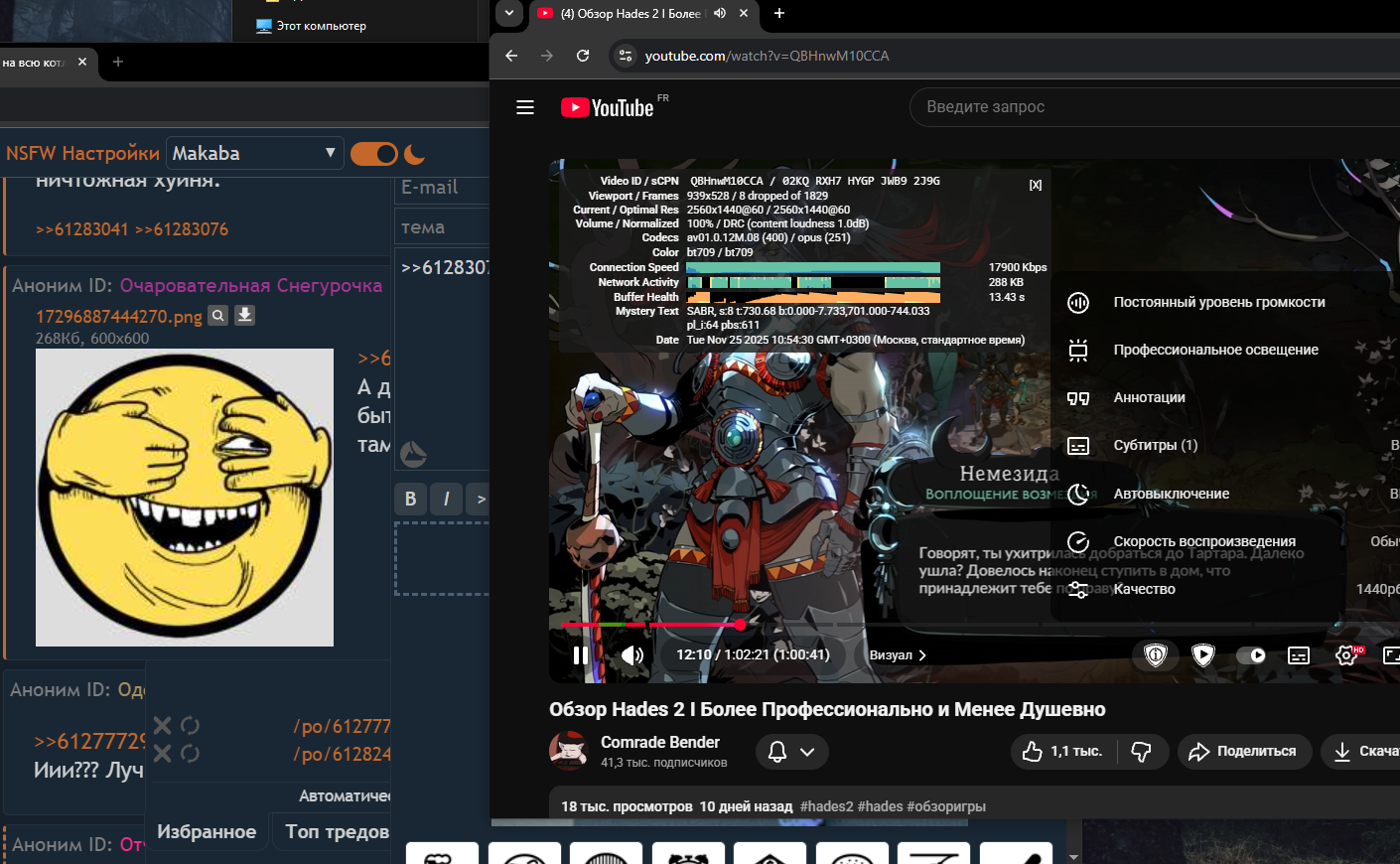Image resolution: width=1400 pixels, height=864 pixels.
Task: Click the moon icon in imageboard header
Action: coord(415,154)
